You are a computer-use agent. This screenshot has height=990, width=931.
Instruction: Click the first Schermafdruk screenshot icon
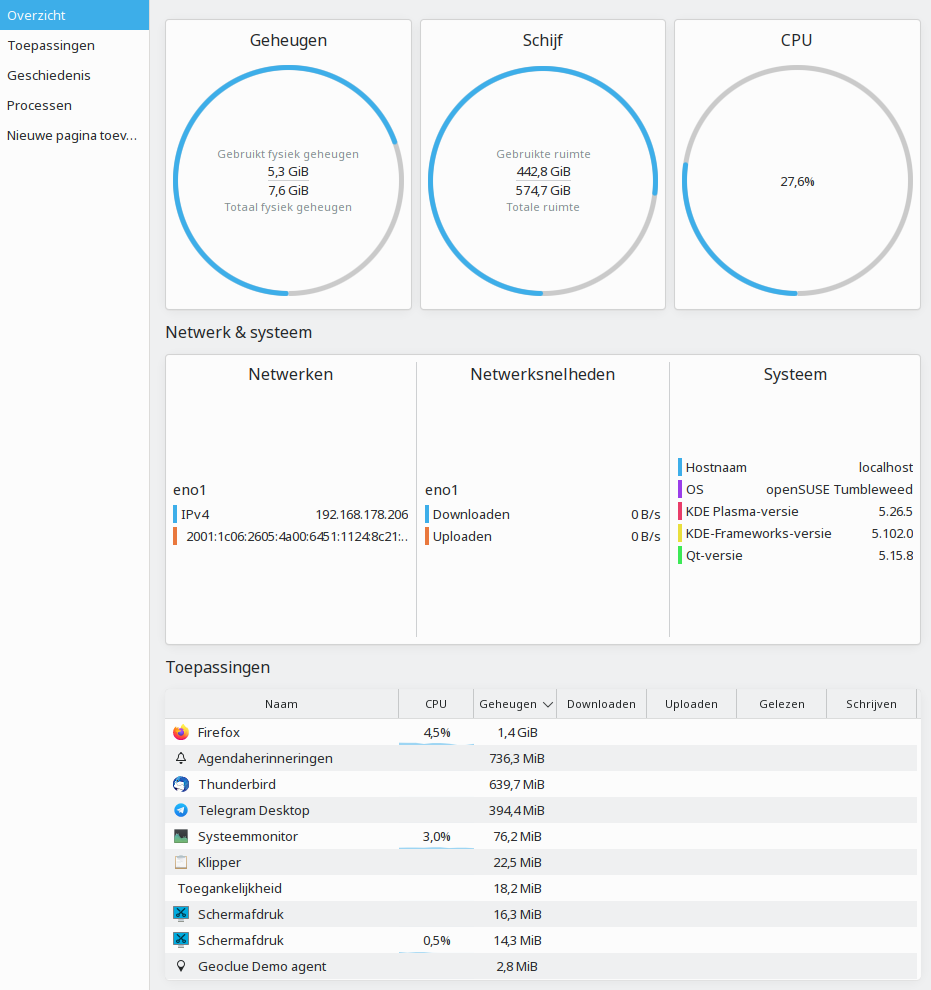click(x=181, y=914)
